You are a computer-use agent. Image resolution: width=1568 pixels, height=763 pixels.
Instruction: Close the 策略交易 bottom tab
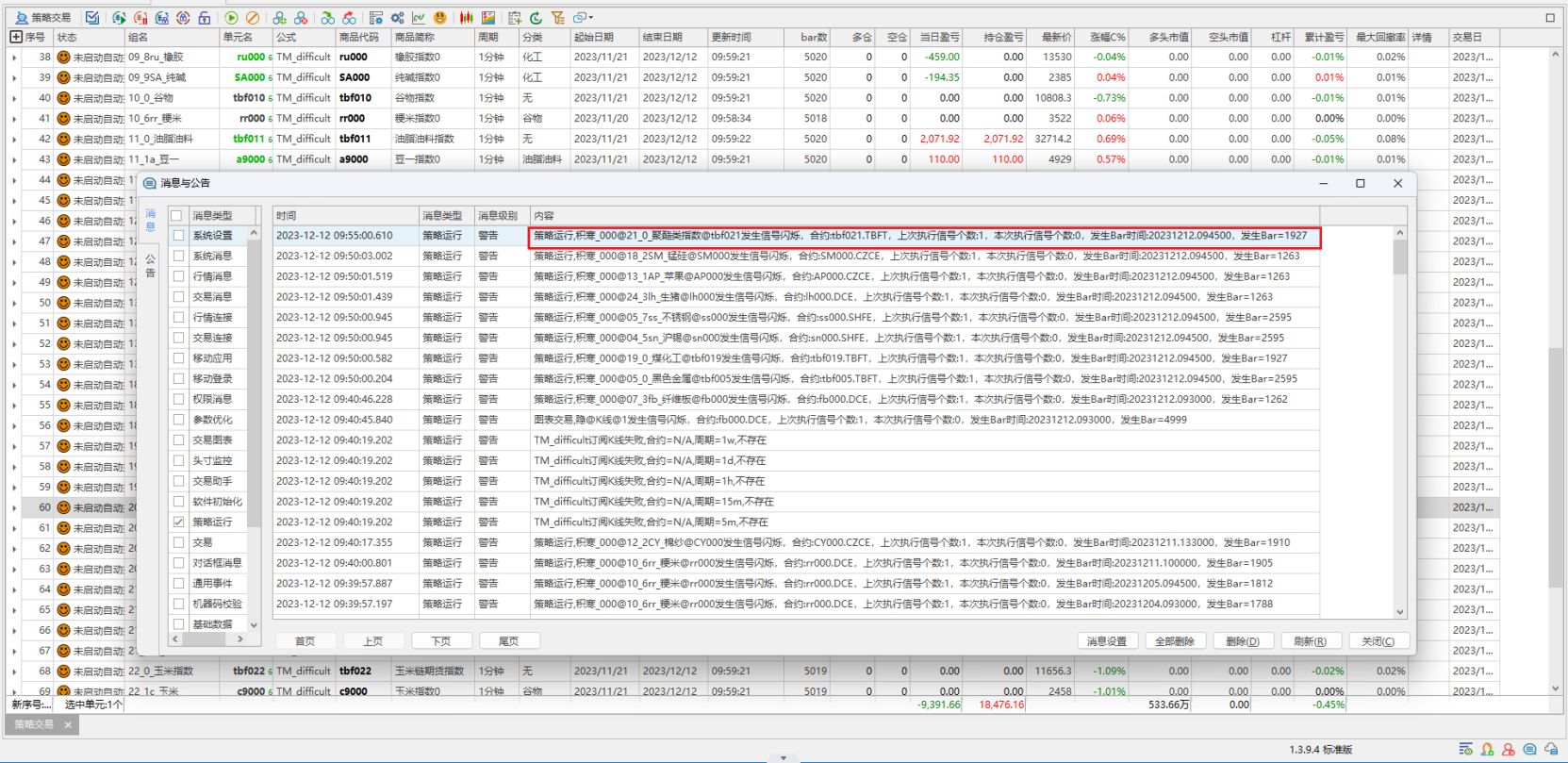68,724
